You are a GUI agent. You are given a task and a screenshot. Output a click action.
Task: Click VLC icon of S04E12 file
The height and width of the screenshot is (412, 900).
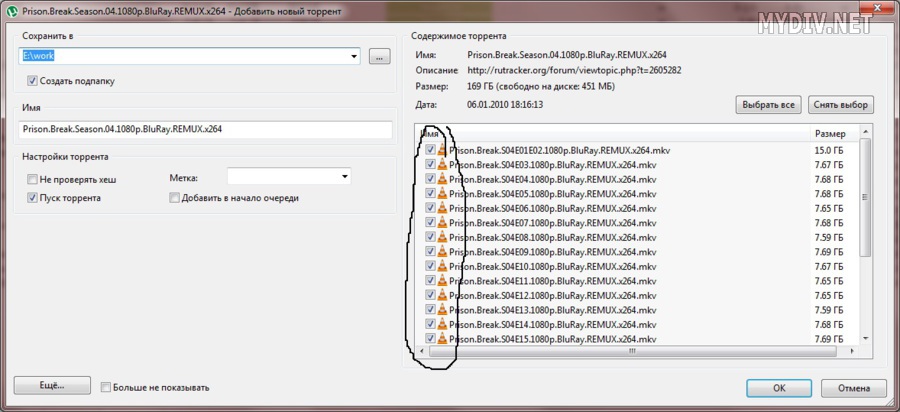(442, 295)
